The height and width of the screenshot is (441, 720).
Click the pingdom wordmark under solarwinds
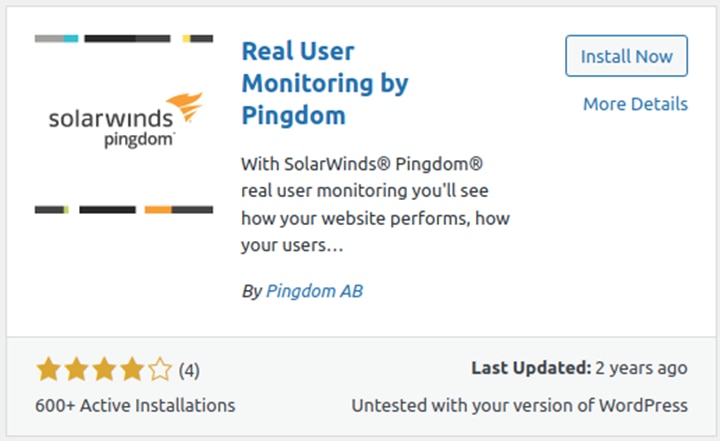point(139,140)
